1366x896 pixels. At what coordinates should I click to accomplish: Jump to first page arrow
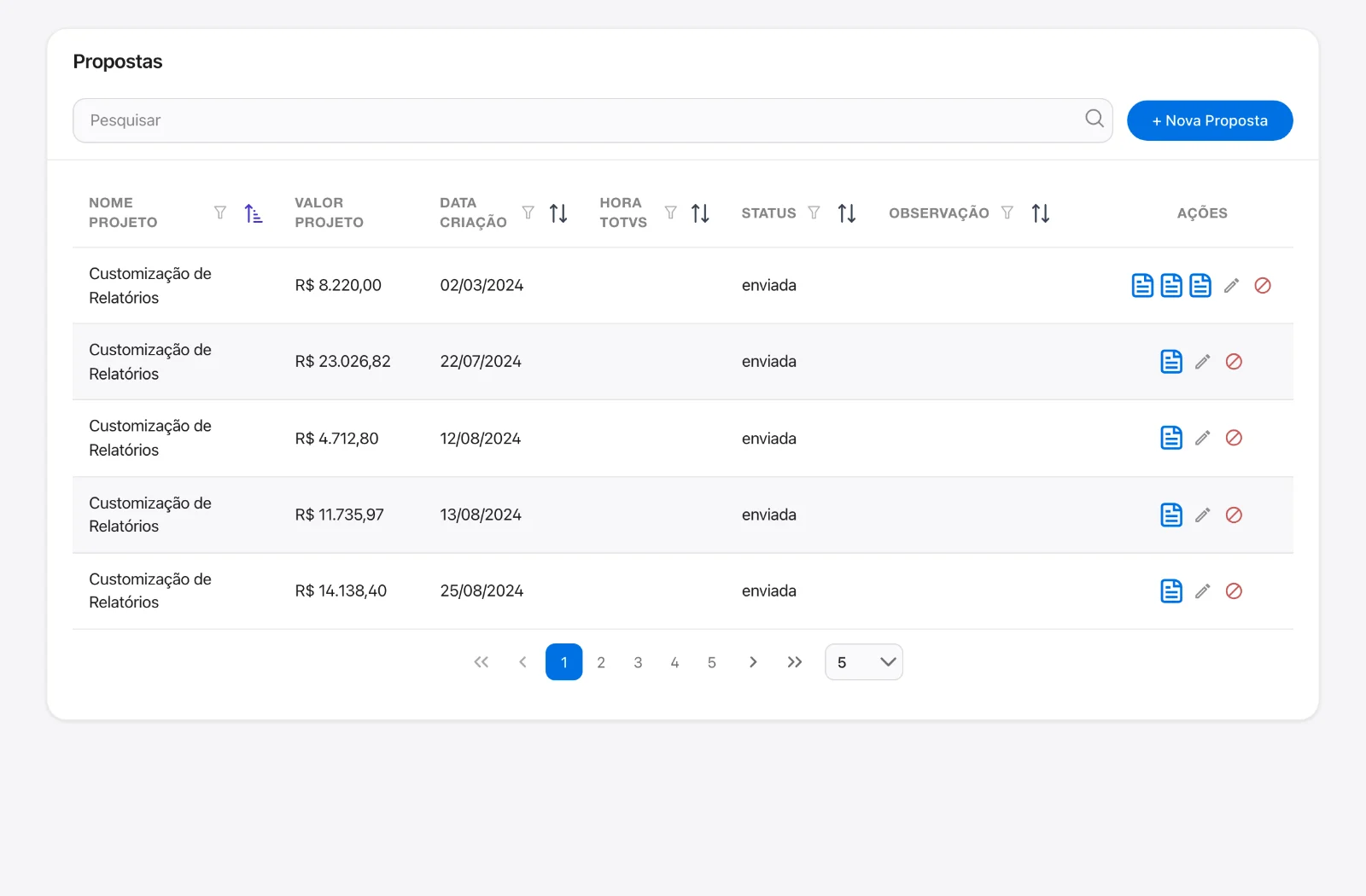482,662
